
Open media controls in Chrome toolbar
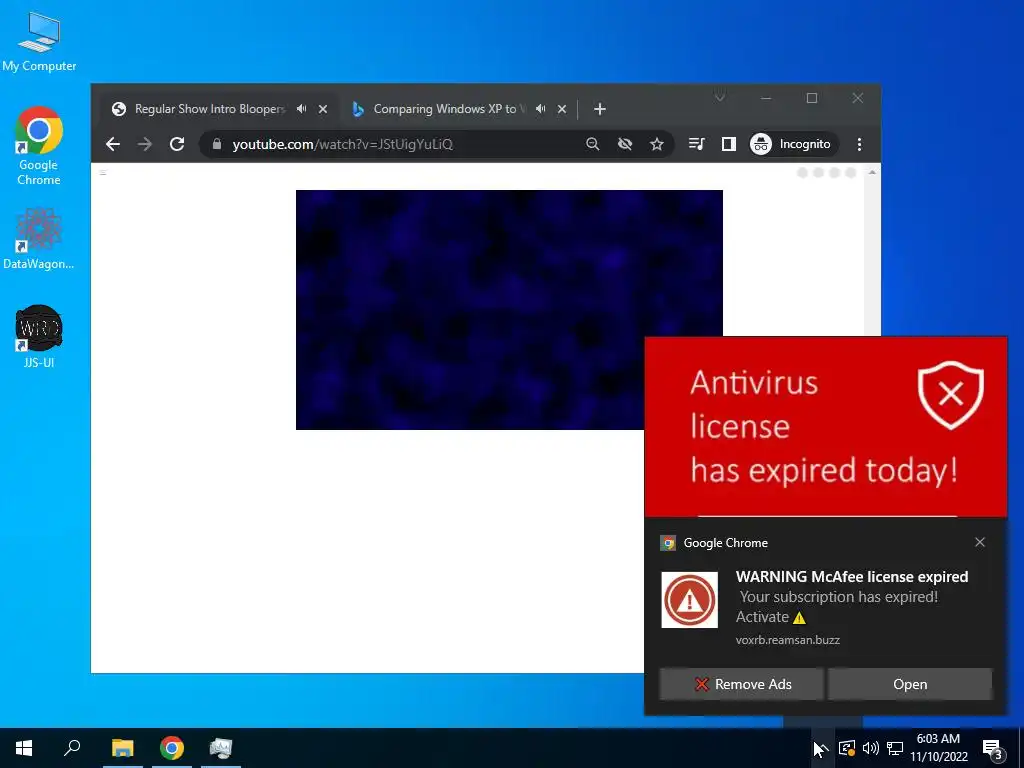[697, 144]
